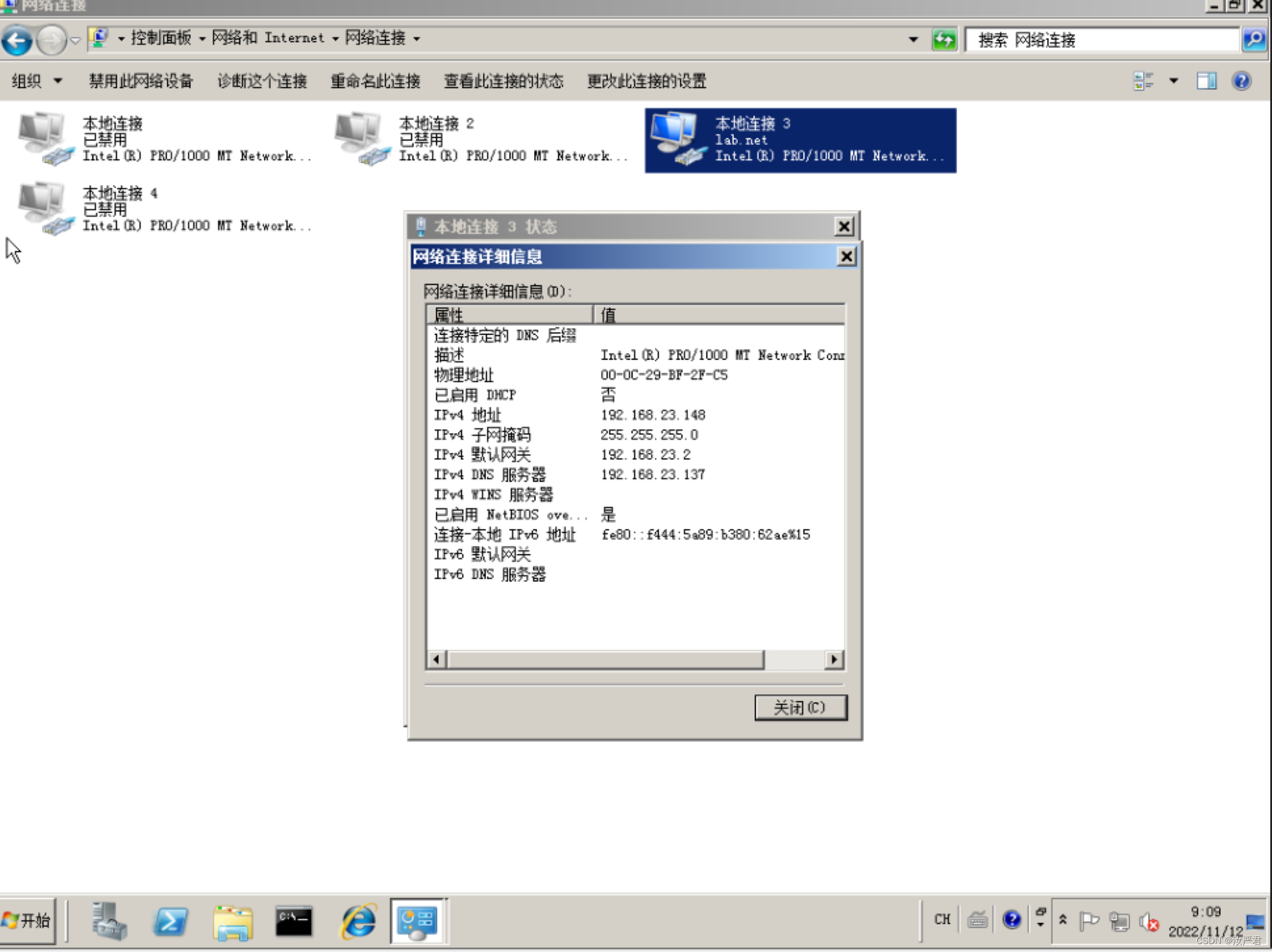Screen dimensions: 1272x952
Task: Click 重命名此连接 toolbar item
Action: (x=375, y=81)
